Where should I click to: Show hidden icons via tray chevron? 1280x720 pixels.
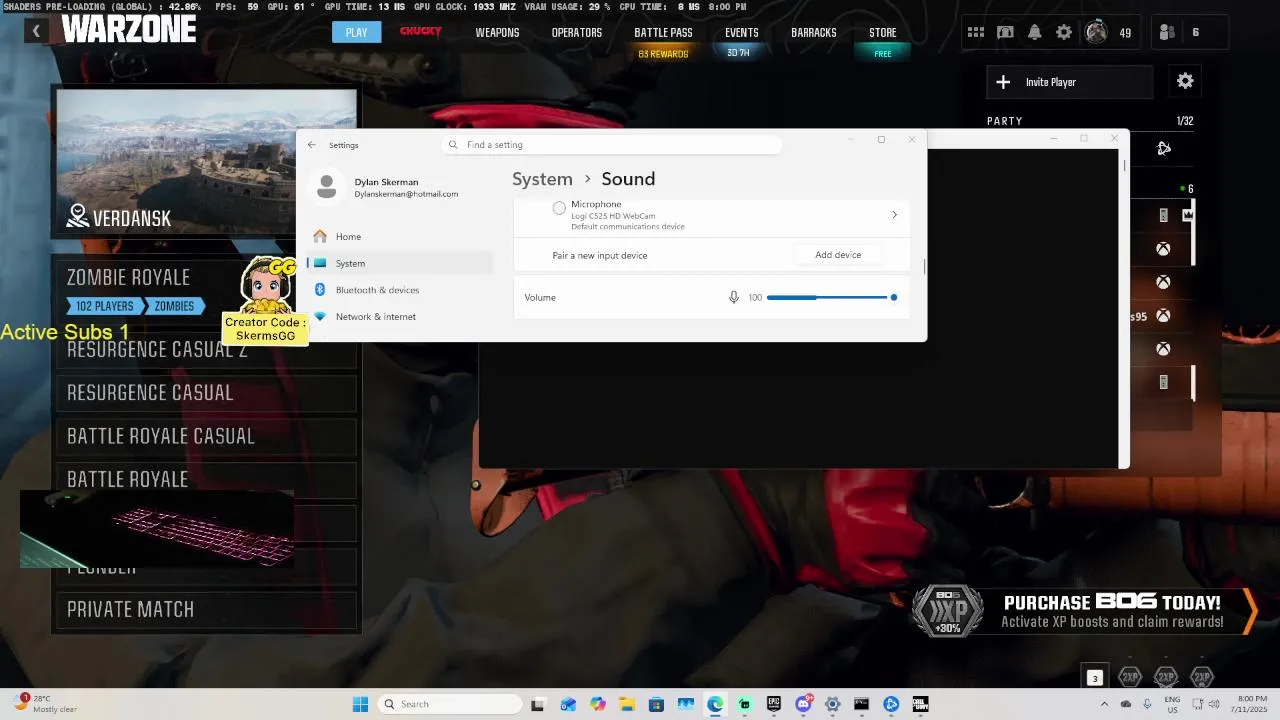(x=1105, y=704)
